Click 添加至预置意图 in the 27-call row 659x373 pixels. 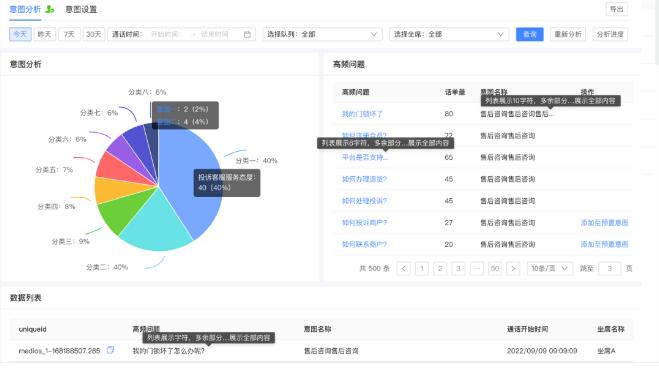pos(604,223)
